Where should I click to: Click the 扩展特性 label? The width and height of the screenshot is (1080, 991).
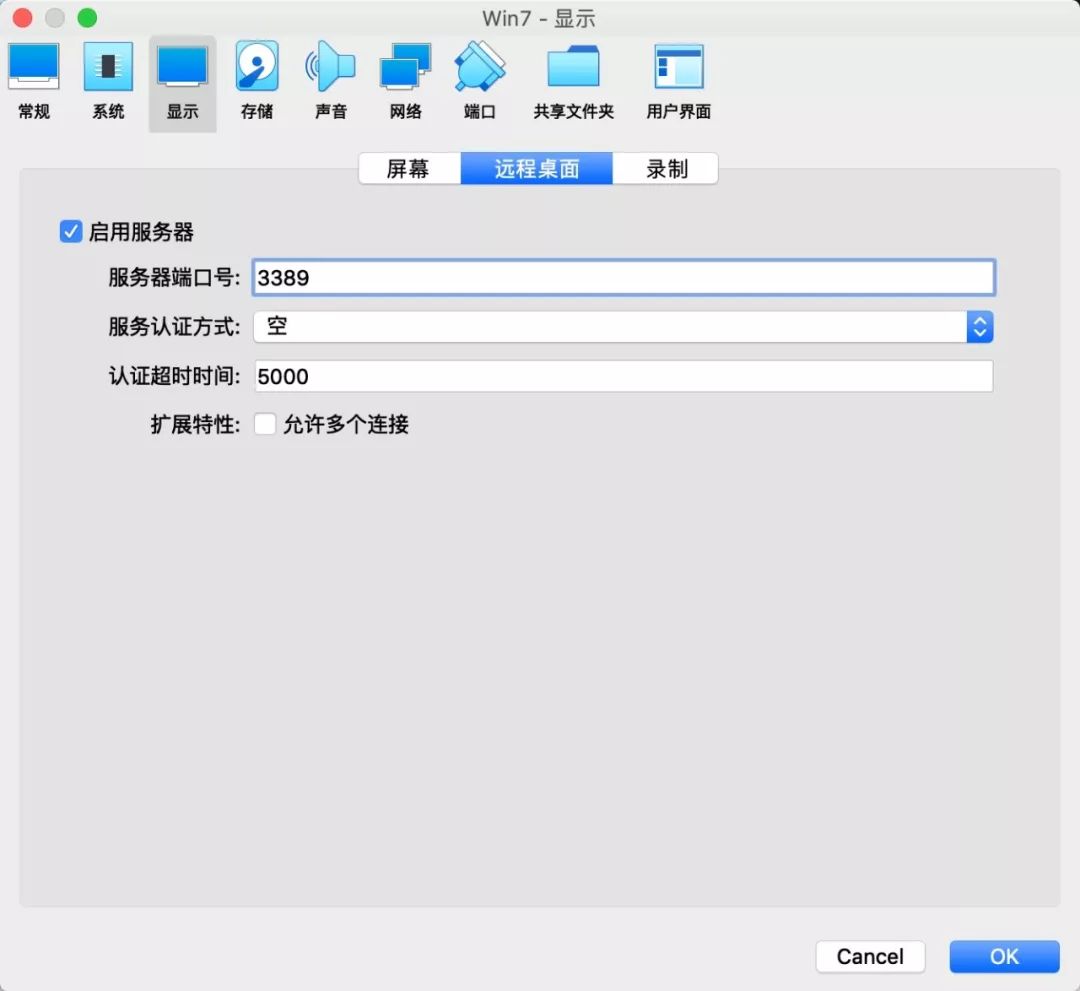(x=196, y=424)
